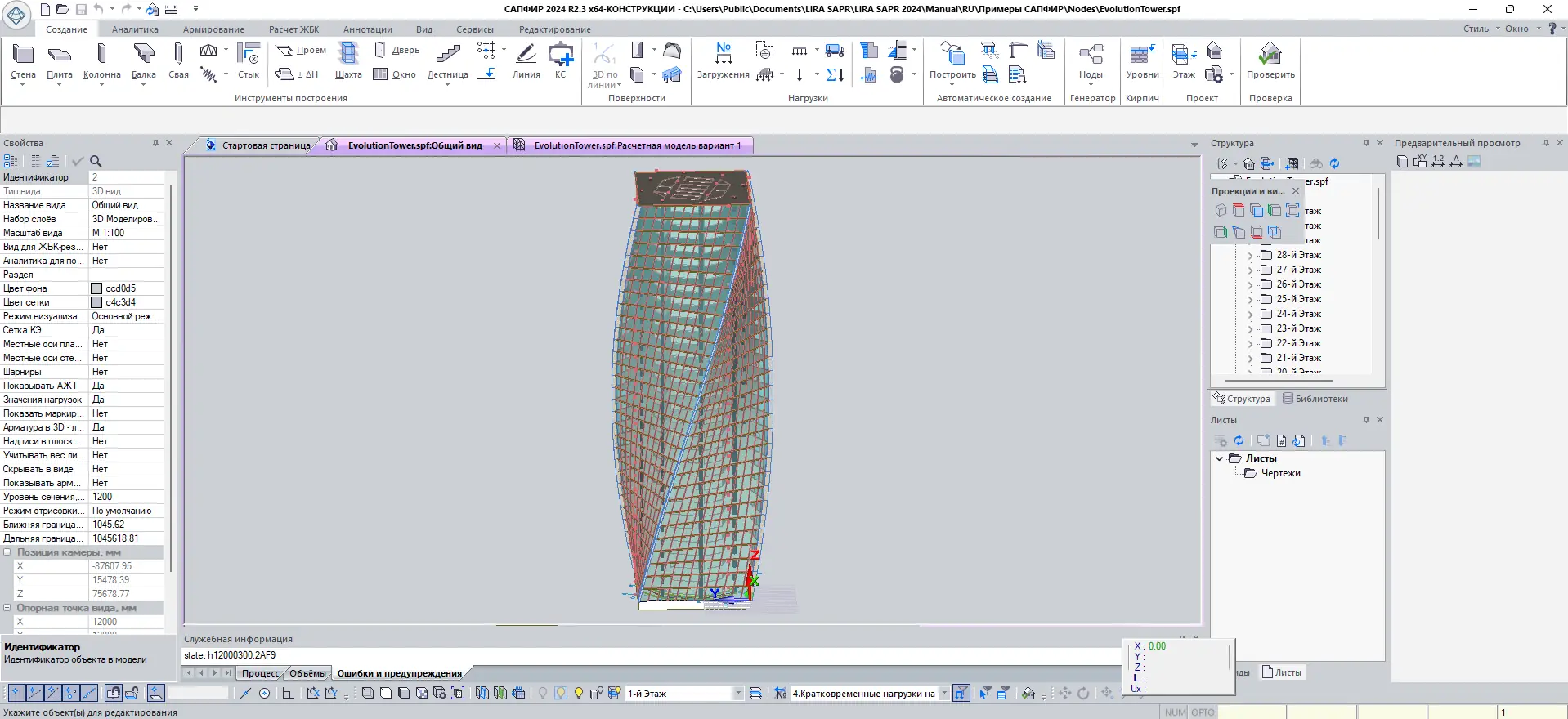This screenshot has width=1568, height=719.
Task: Expand the 27-й Этаж tree node
Action: [1250, 270]
